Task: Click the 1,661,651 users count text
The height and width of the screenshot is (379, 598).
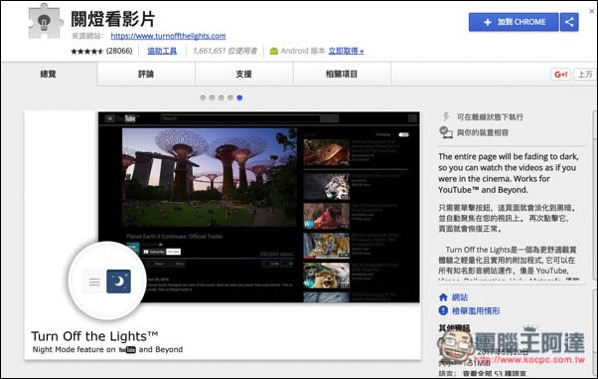Action: [x=225, y=51]
